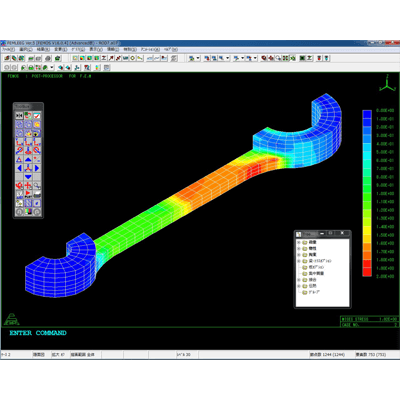Viewport: 400px width, 400px height.
Task: Click the blue up arrow in toolbox
Action: (28, 160)
